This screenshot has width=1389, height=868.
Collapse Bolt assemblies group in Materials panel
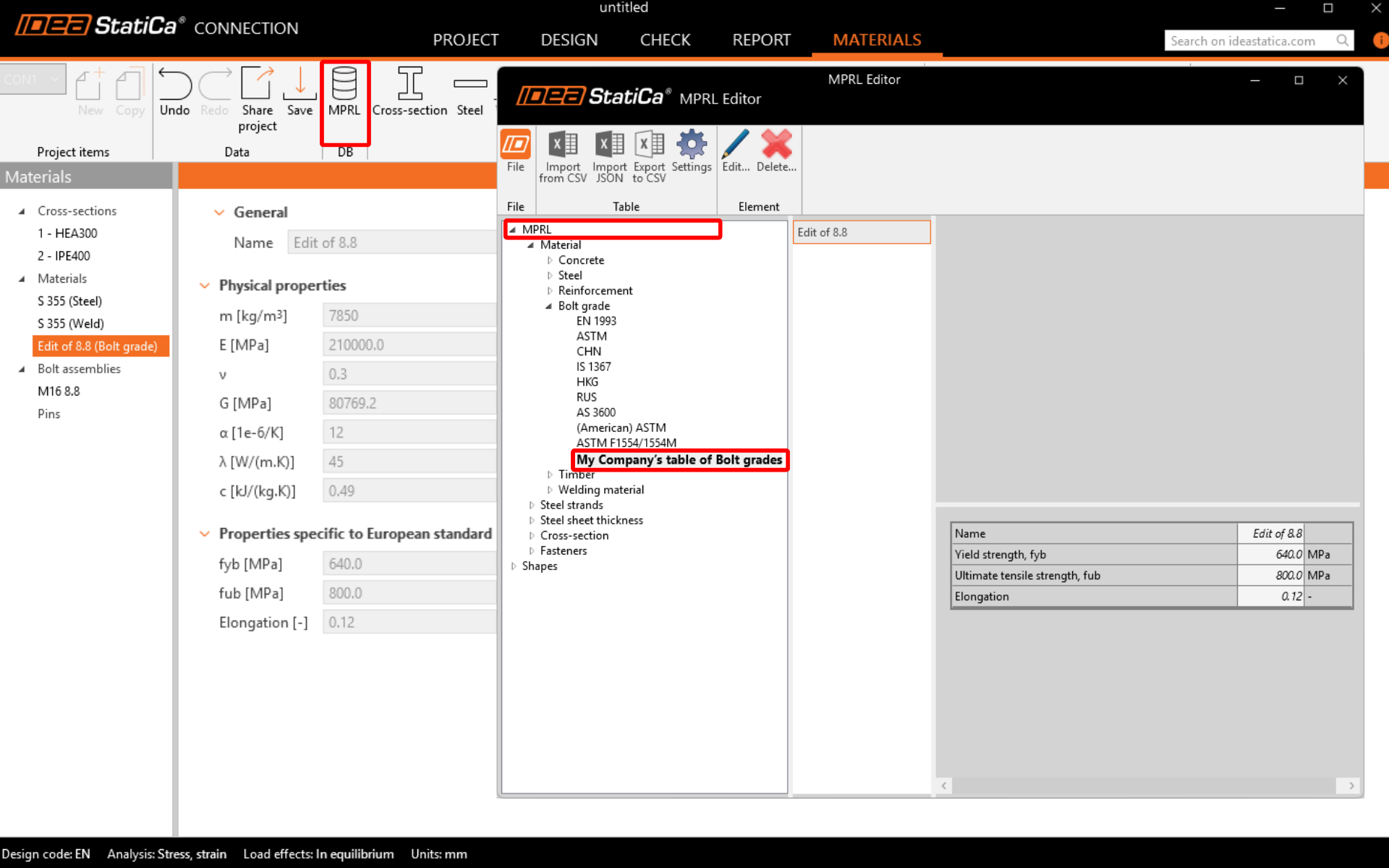pyautogui.click(x=22, y=369)
